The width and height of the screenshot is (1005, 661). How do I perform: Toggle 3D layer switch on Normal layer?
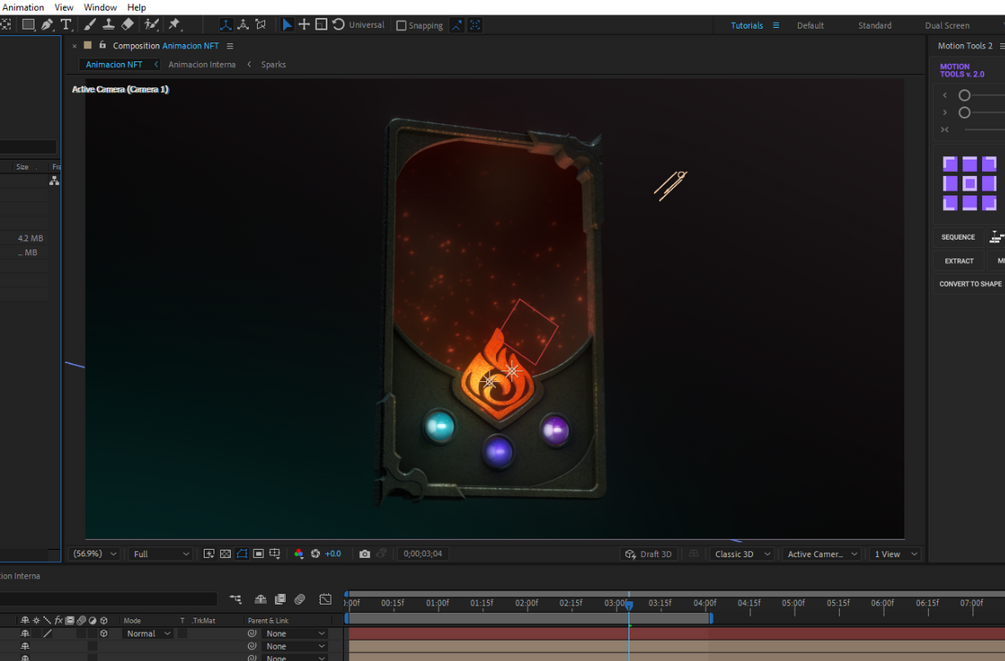coord(104,633)
